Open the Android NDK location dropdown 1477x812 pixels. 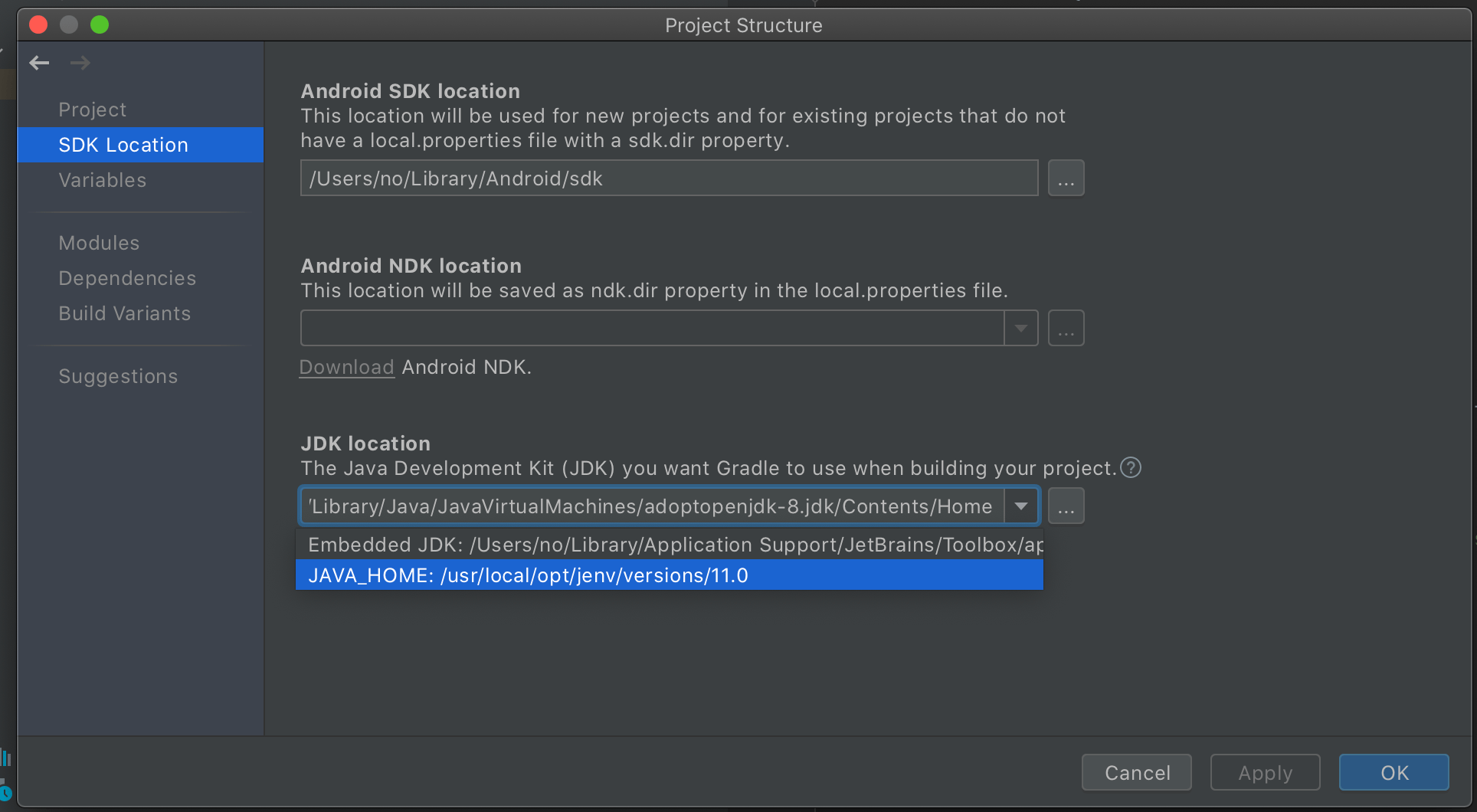click(x=1020, y=328)
